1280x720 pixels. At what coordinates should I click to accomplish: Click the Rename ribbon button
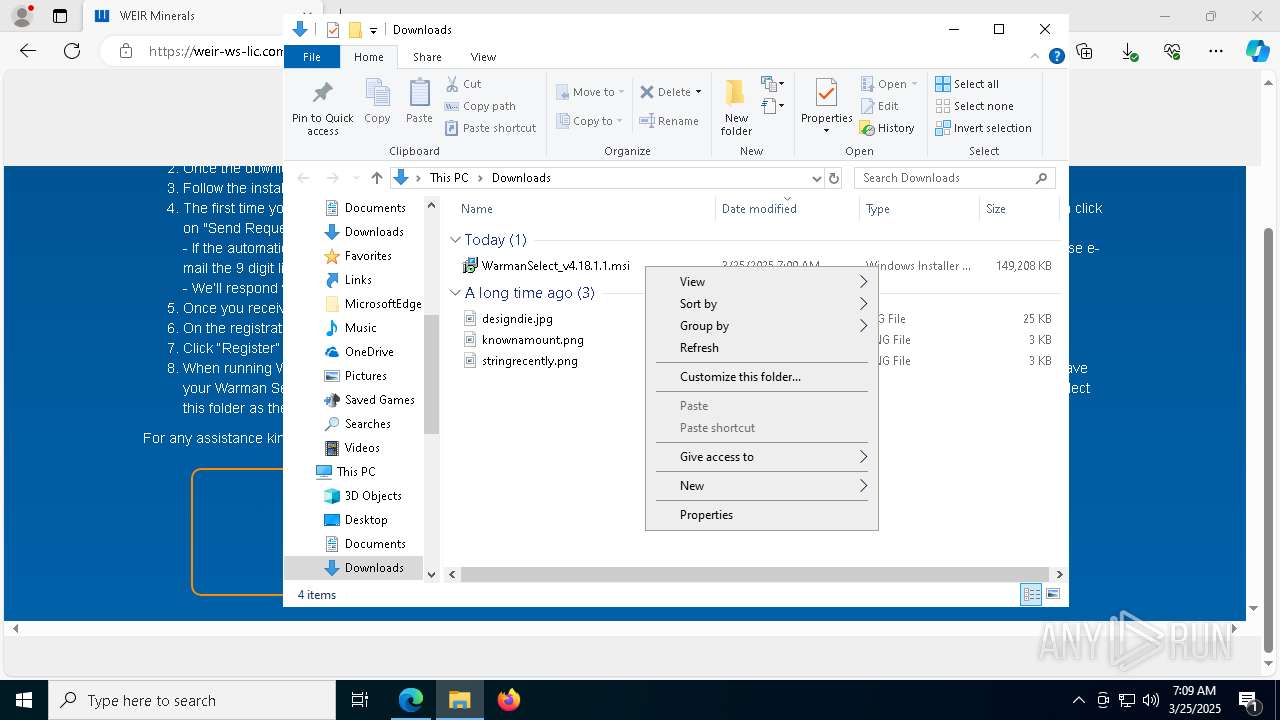(x=670, y=121)
